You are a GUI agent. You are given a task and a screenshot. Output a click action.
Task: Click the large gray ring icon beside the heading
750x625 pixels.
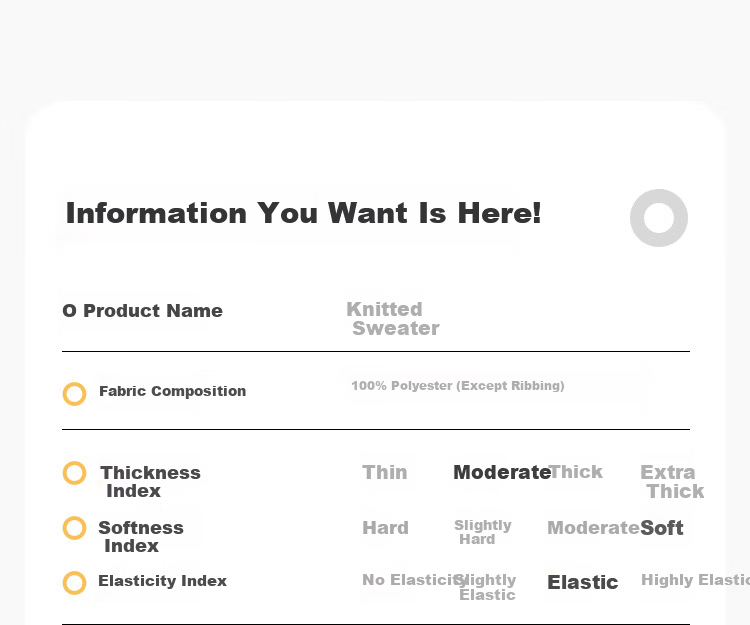(x=659, y=218)
